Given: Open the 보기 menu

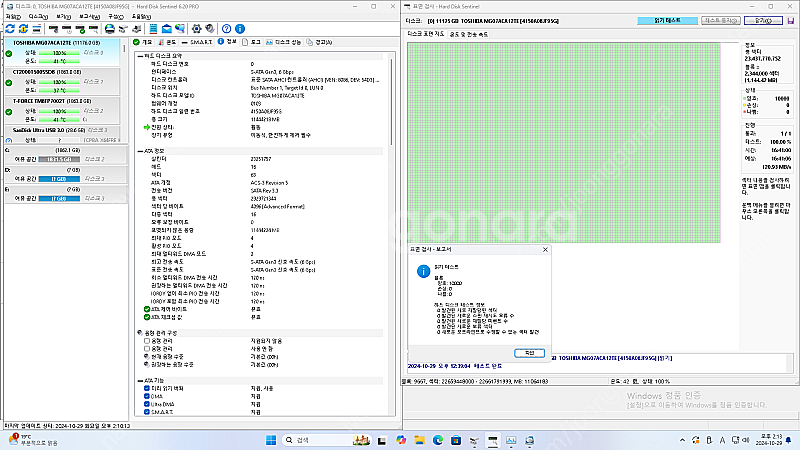Looking at the screenshot, I should [63, 17].
